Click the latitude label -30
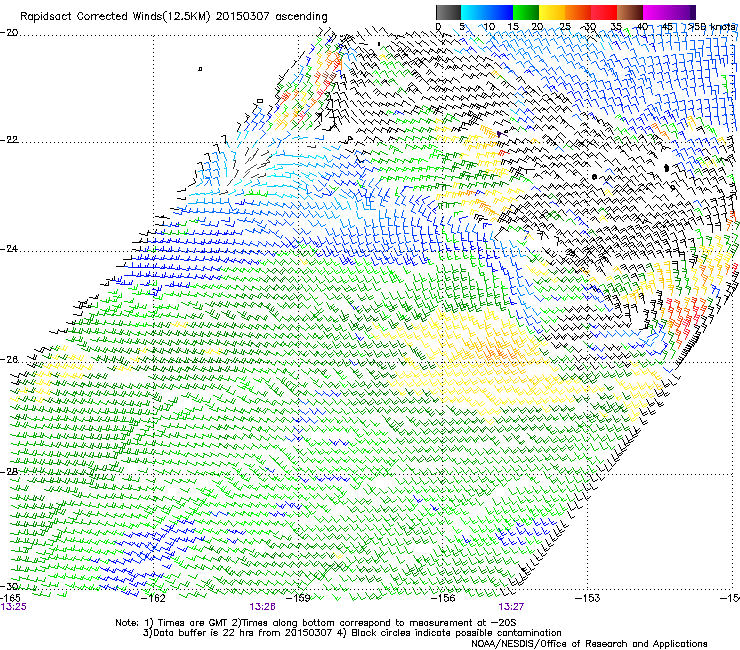The height and width of the screenshot is (650, 740). (x=9, y=586)
